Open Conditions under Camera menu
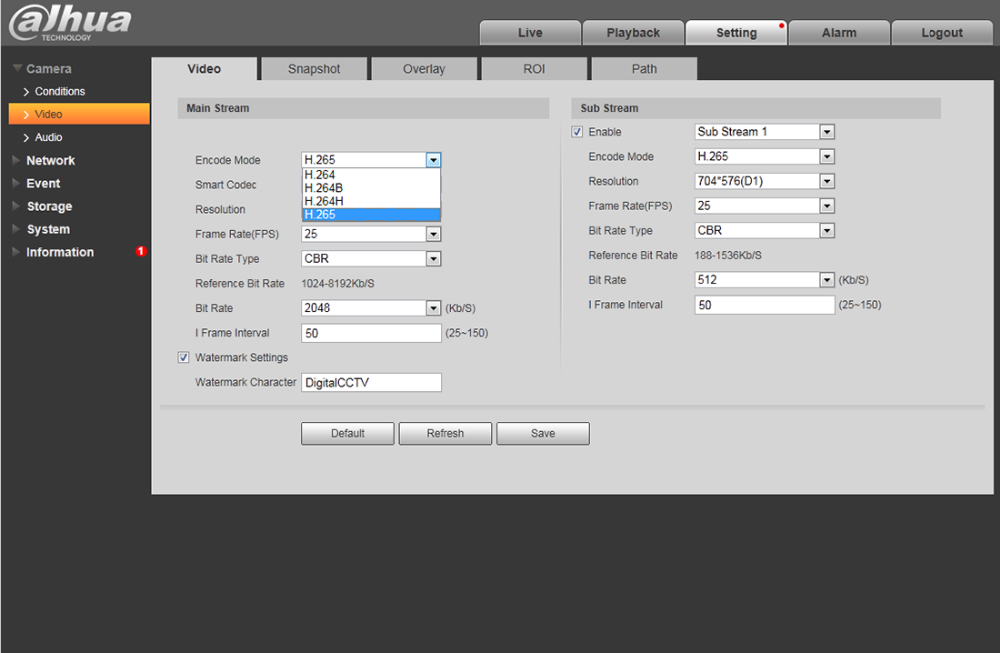The width and height of the screenshot is (1000, 653). click(x=60, y=92)
